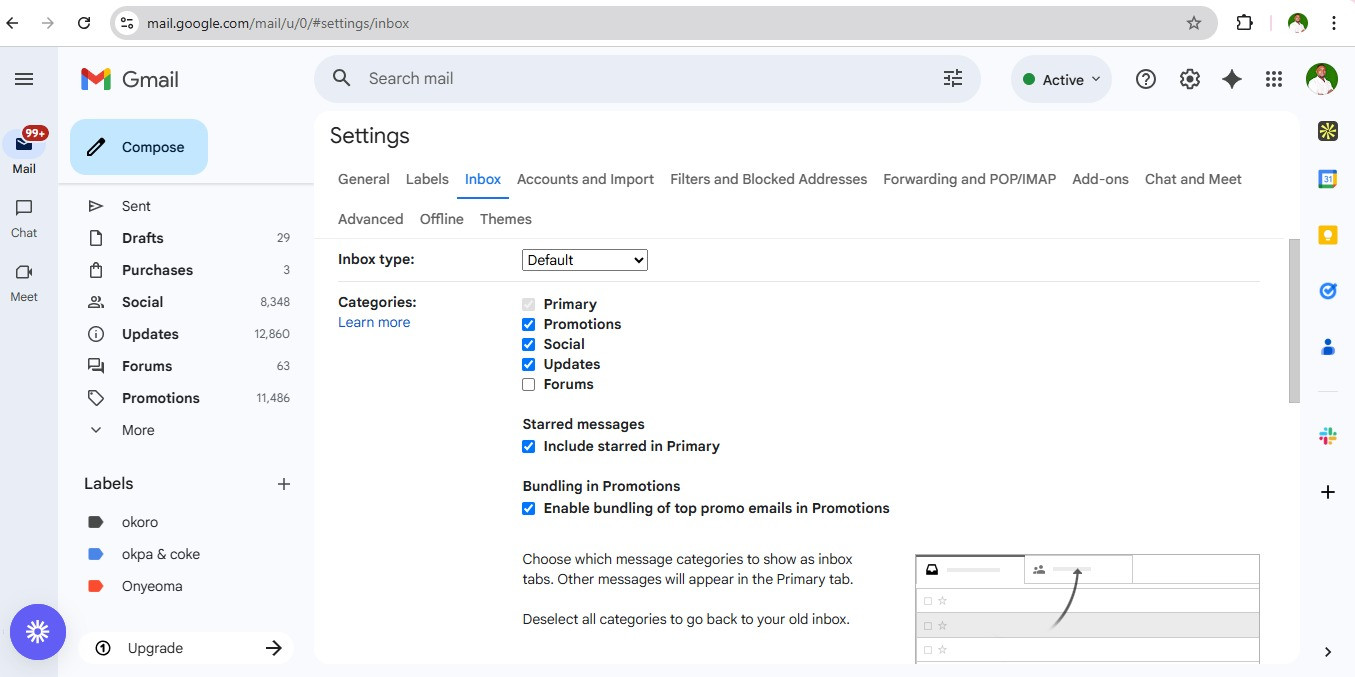The width and height of the screenshot is (1355, 677).
Task: Bookmark this tab star icon
Action: pos(1194,23)
